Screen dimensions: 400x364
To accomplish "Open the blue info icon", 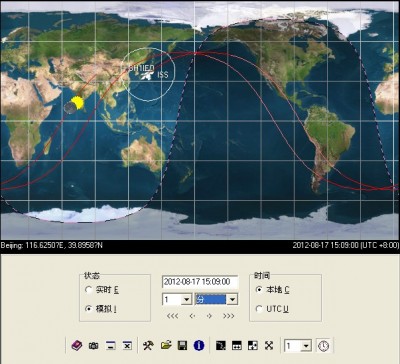I will tap(199, 345).
